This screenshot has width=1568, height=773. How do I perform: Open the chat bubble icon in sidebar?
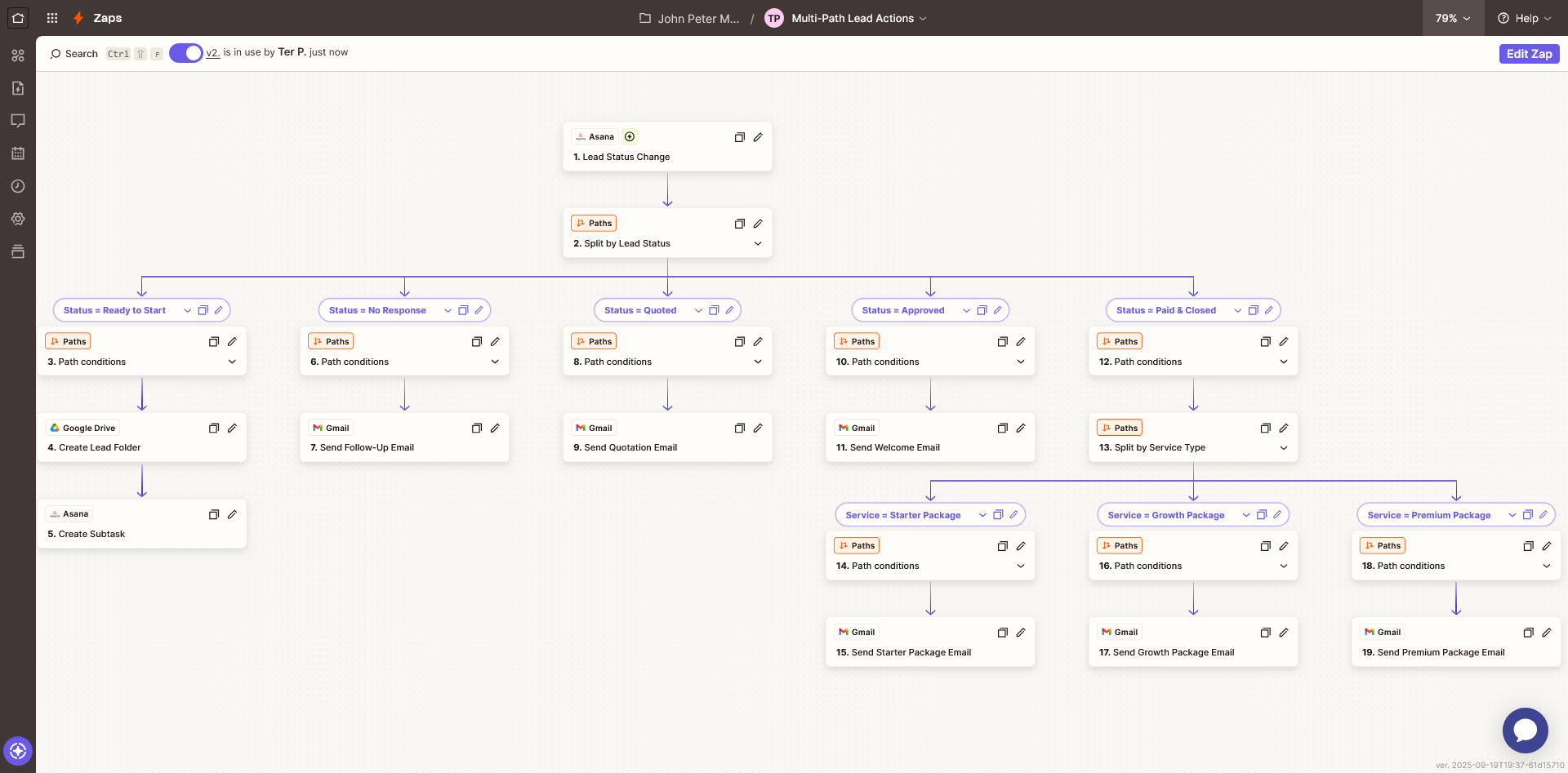[x=17, y=121]
